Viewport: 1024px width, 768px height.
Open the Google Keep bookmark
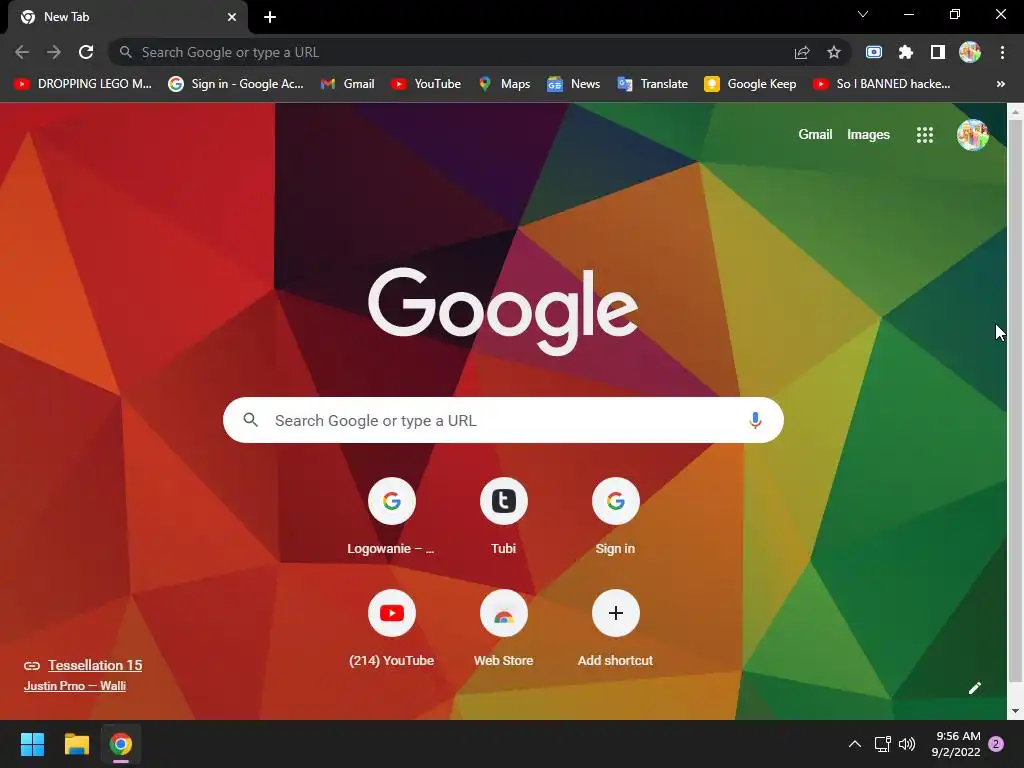750,84
